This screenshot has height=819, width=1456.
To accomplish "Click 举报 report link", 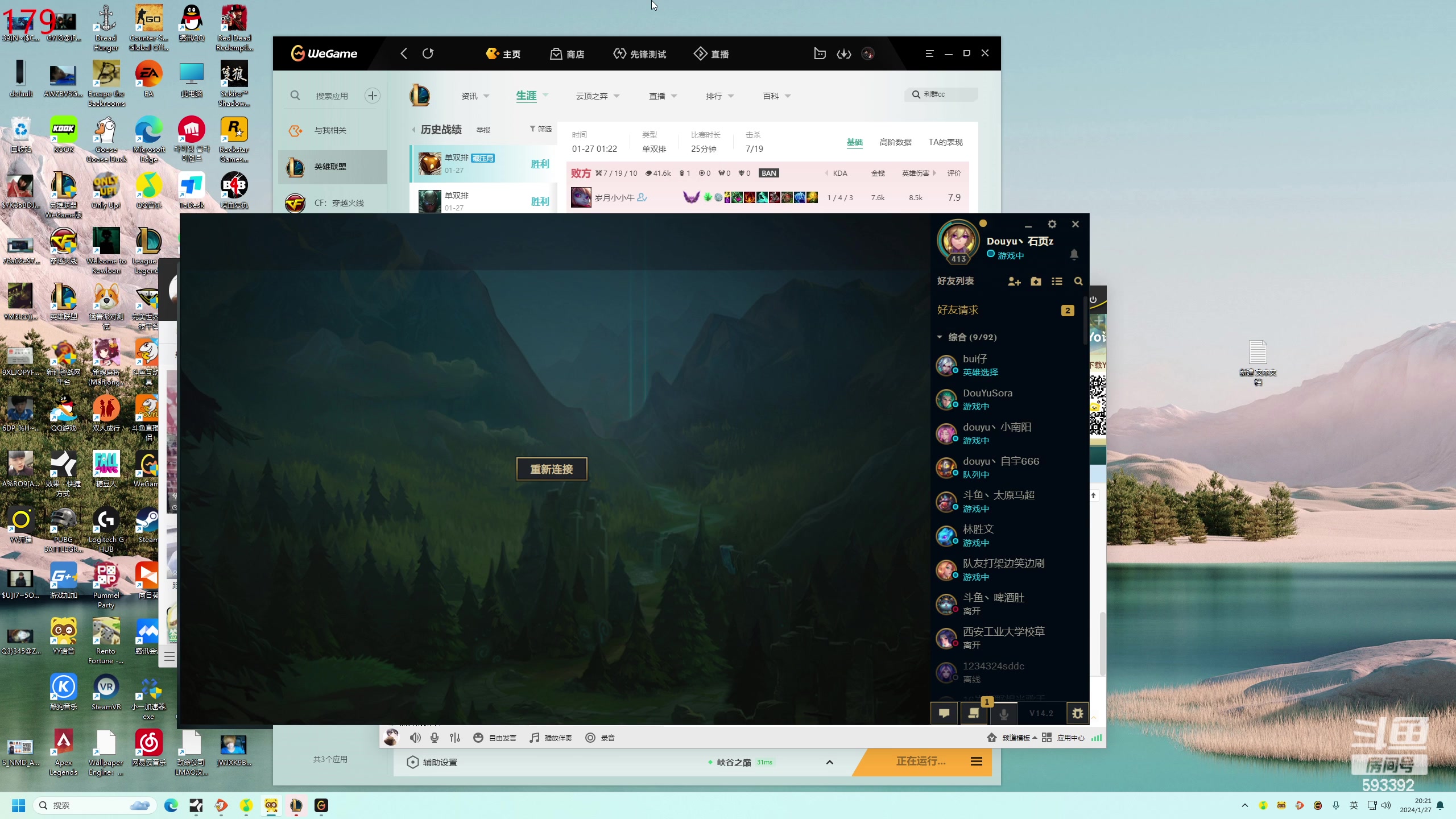I will coord(483,130).
